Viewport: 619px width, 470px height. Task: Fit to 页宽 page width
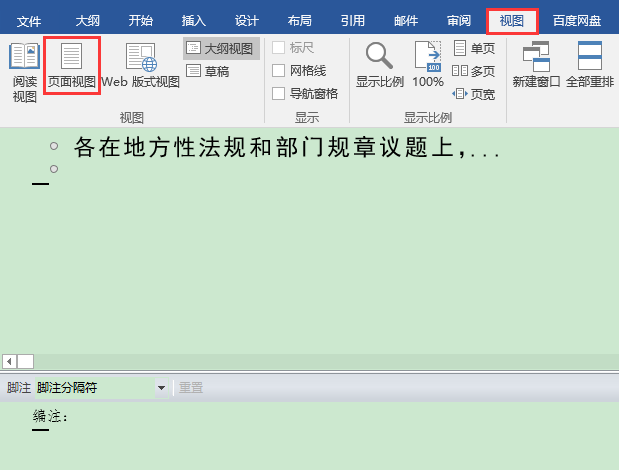tap(473, 94)
